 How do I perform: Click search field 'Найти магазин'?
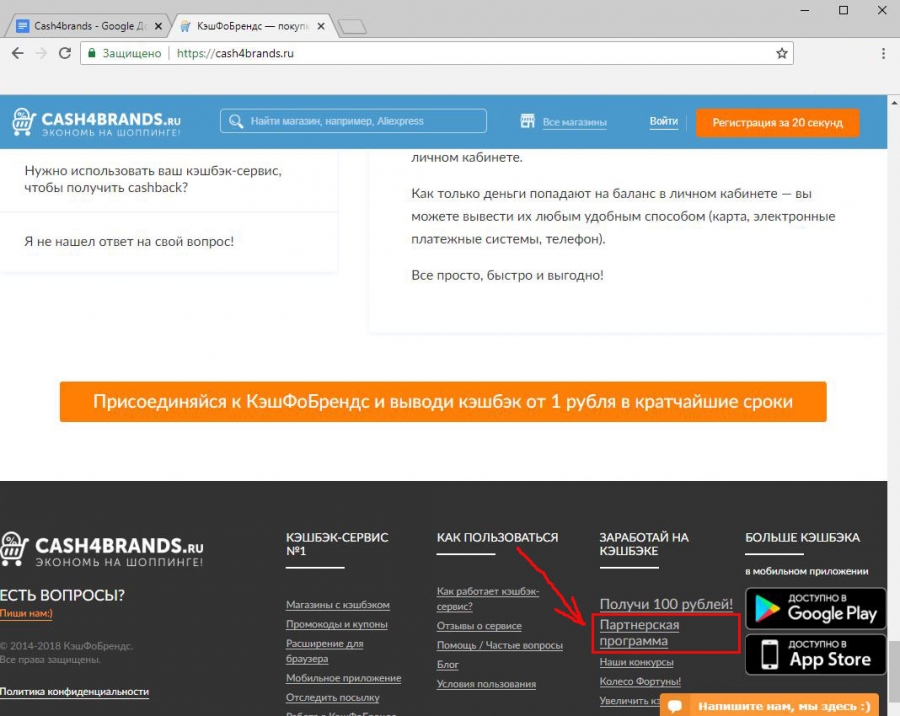coord(353,121)
